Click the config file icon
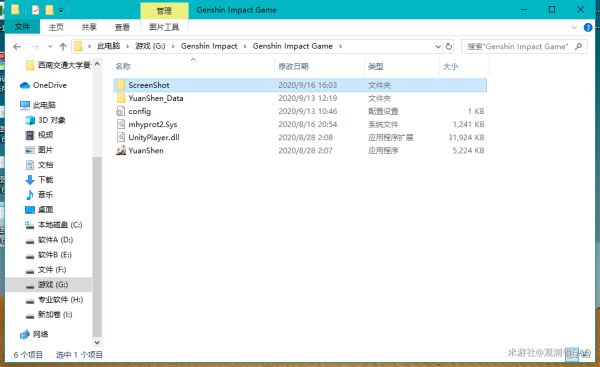 [121, 111]
